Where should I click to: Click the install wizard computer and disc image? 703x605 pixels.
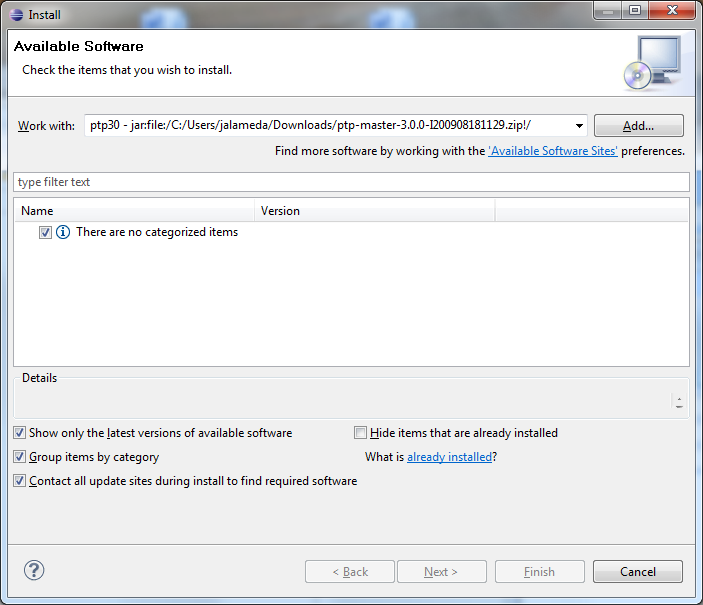pos(653,63)
